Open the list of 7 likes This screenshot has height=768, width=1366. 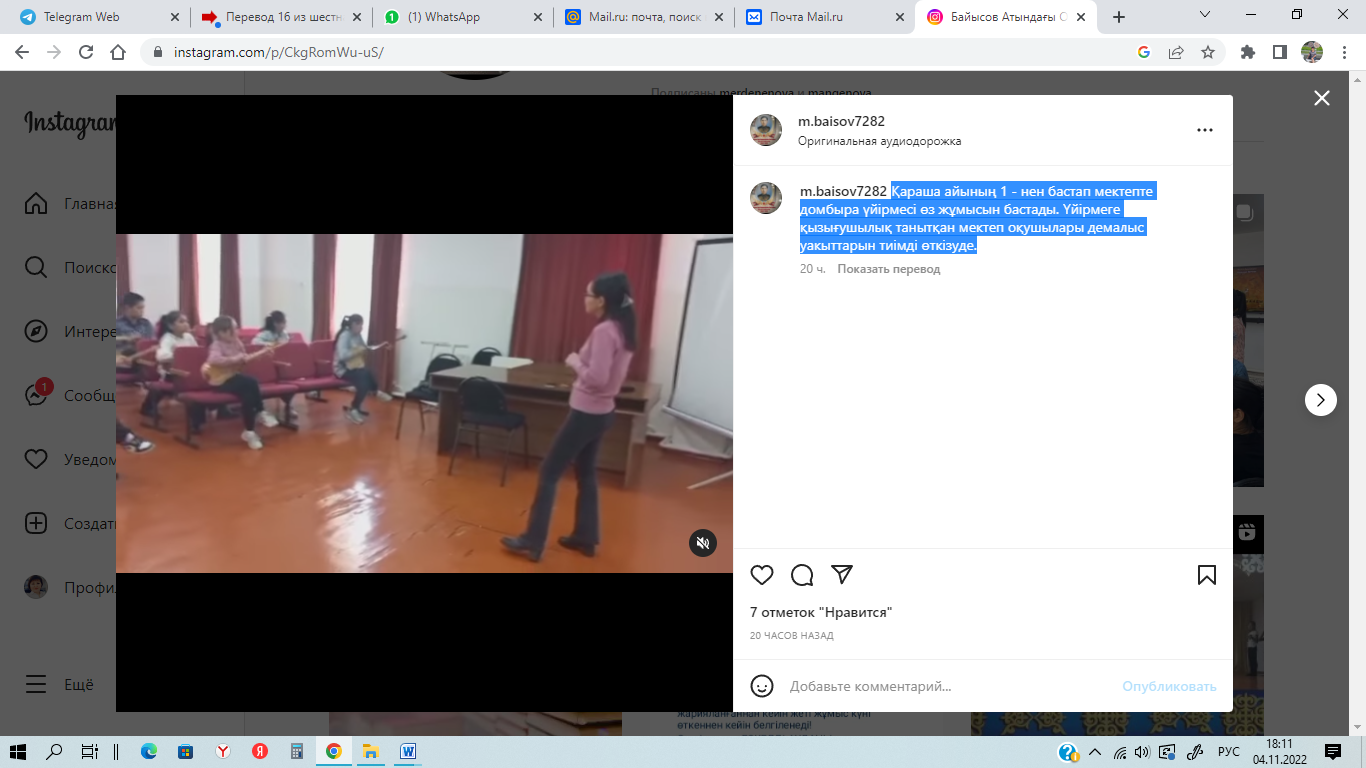coord(820,612)
